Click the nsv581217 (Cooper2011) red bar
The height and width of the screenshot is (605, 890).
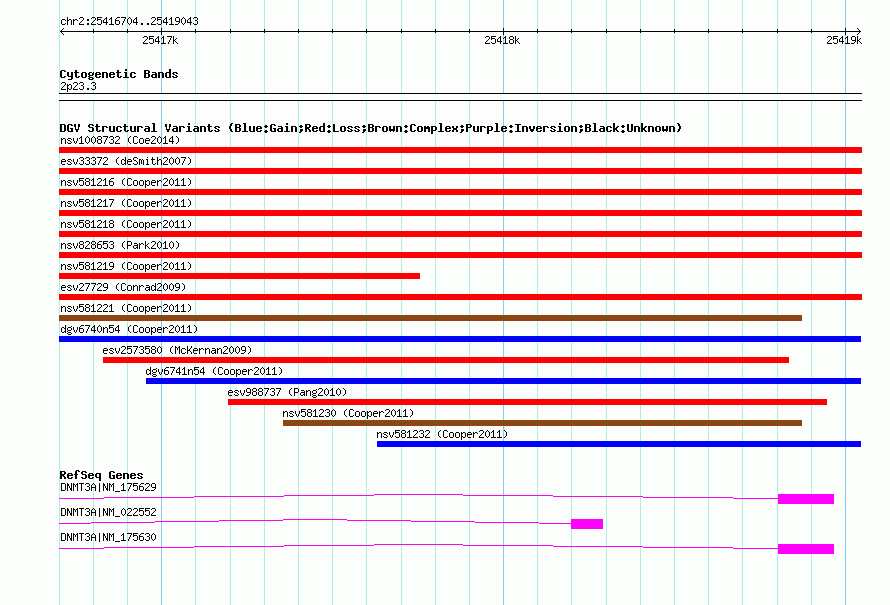460,213
